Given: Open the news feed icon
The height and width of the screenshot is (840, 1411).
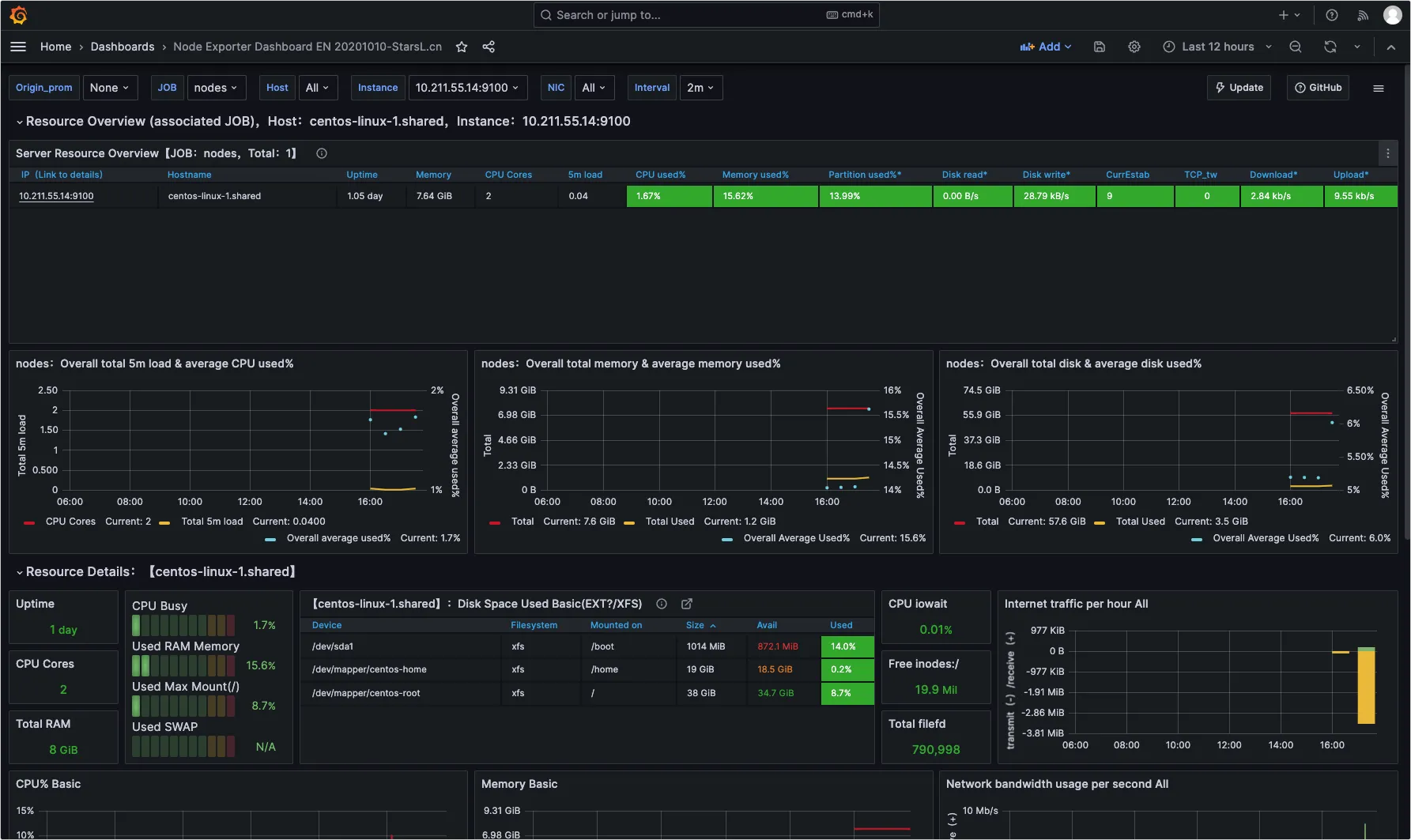Looking at the screenshot, I should click(1363, 15).
